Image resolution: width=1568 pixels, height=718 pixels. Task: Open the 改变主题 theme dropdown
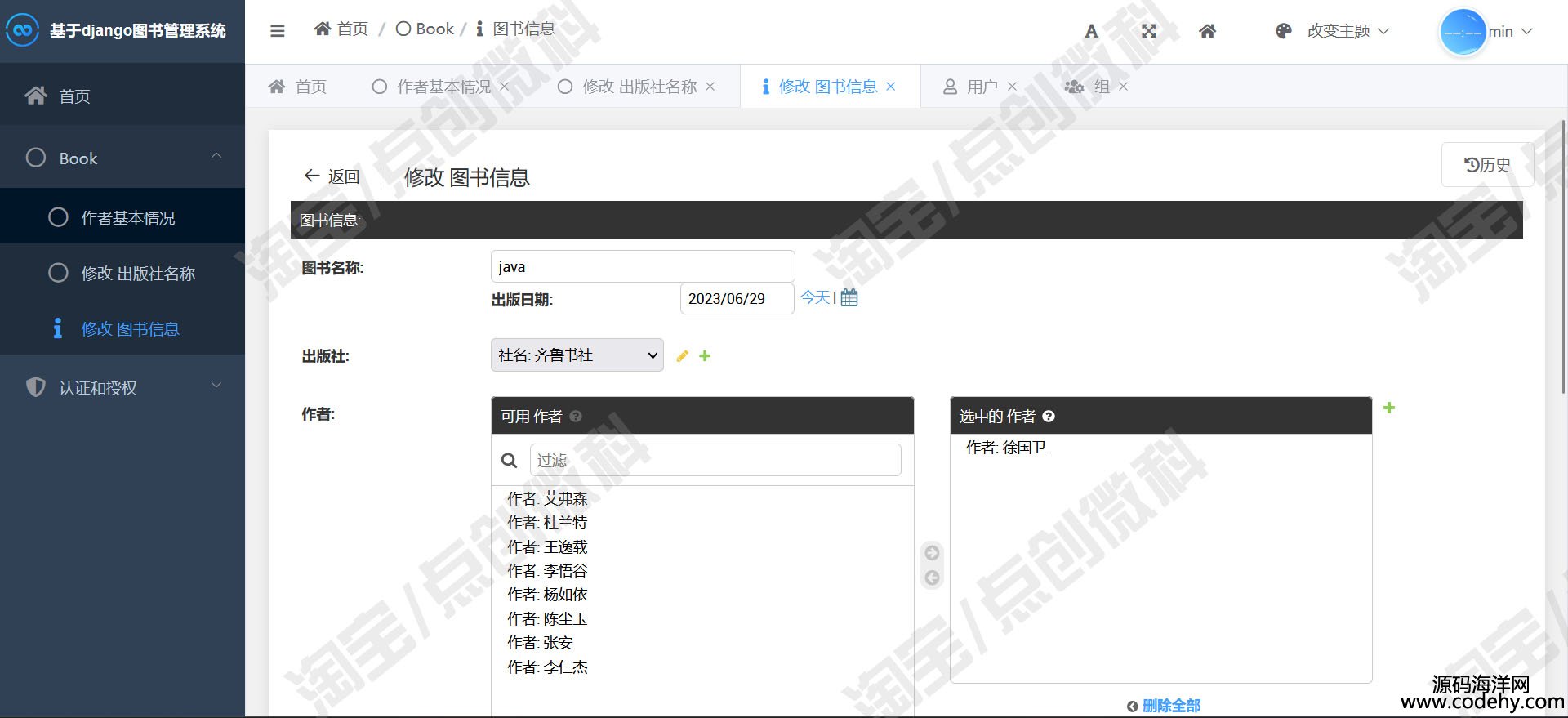(x=1347, y=31)
